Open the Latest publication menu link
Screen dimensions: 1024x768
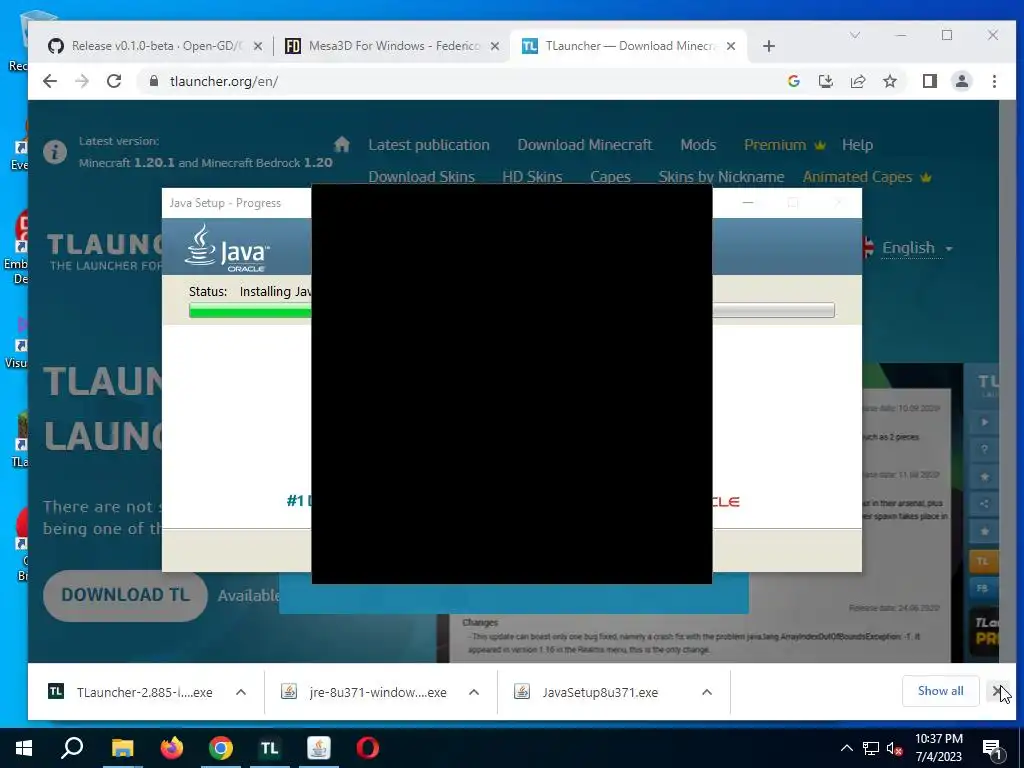(x=428, y=145)
